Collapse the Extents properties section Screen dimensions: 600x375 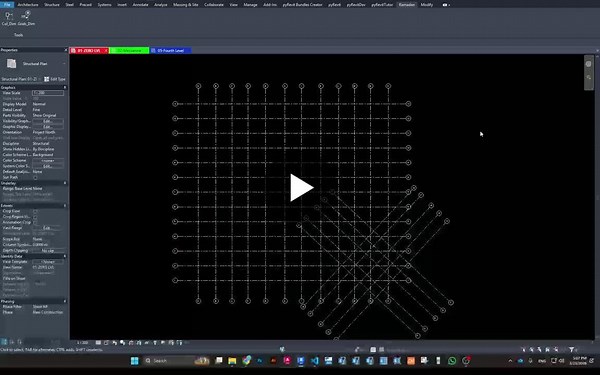65,206
